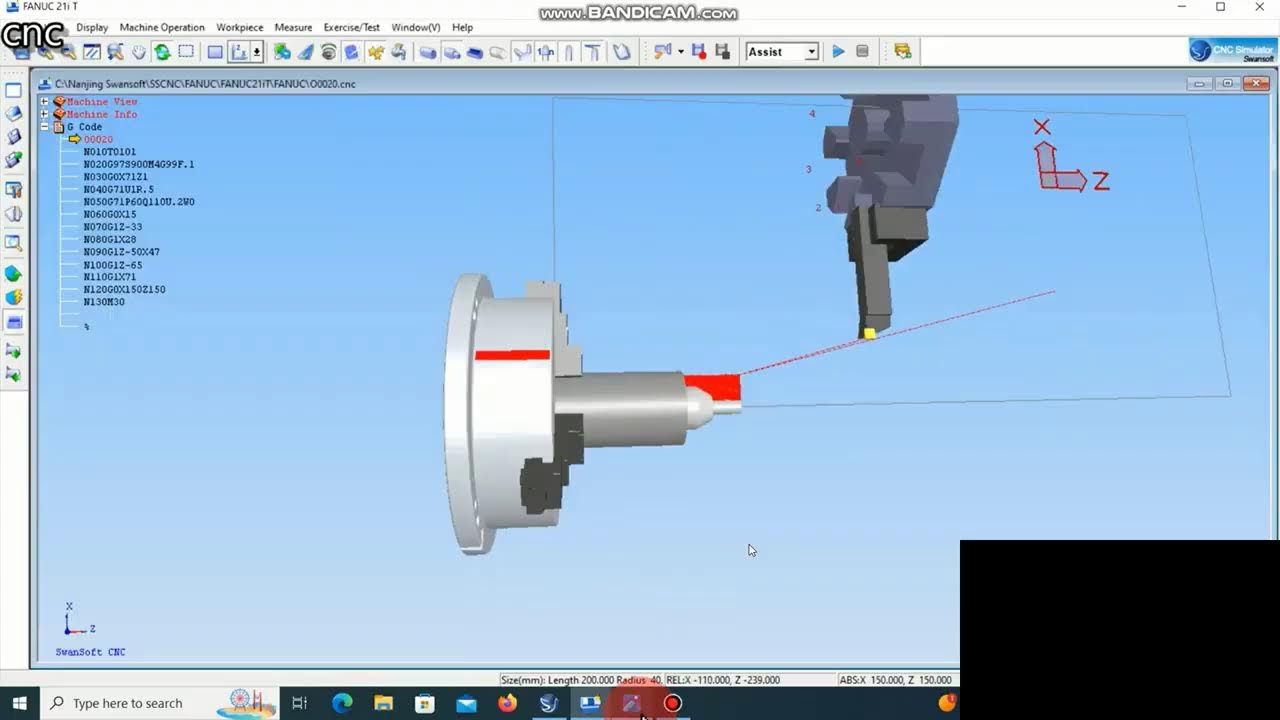Click the sidebar sphere with lightning icon

tap(13, 297)
